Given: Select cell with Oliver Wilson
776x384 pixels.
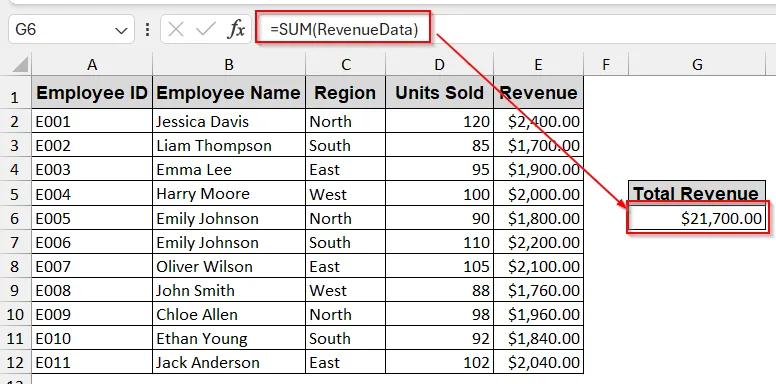Looking at the screenshot, I should (229, 266).
